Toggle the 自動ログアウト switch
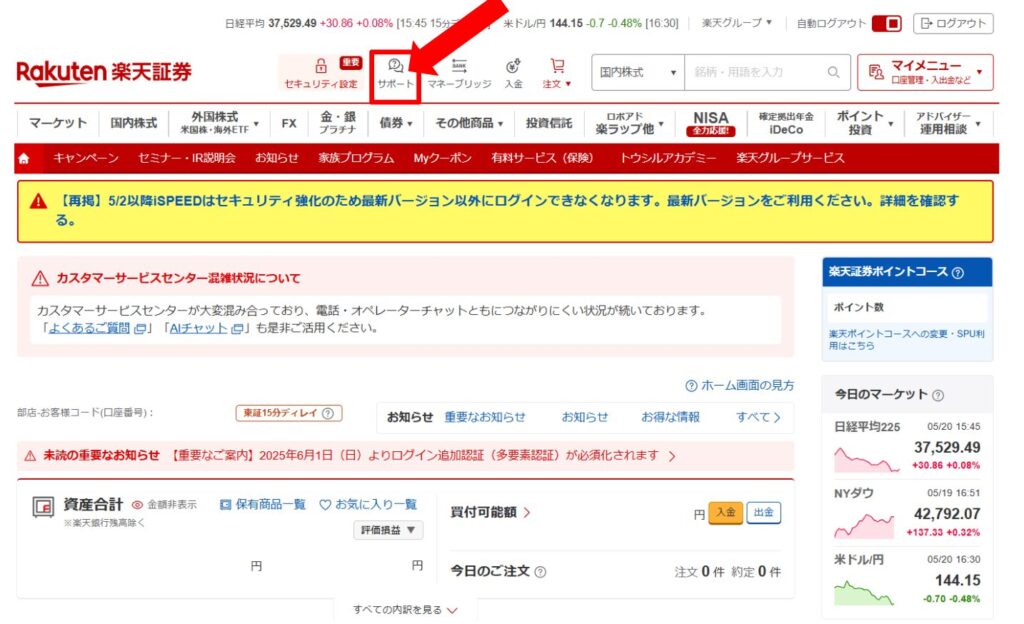Viewport: 1024px width, 624px height. point(887,23)
